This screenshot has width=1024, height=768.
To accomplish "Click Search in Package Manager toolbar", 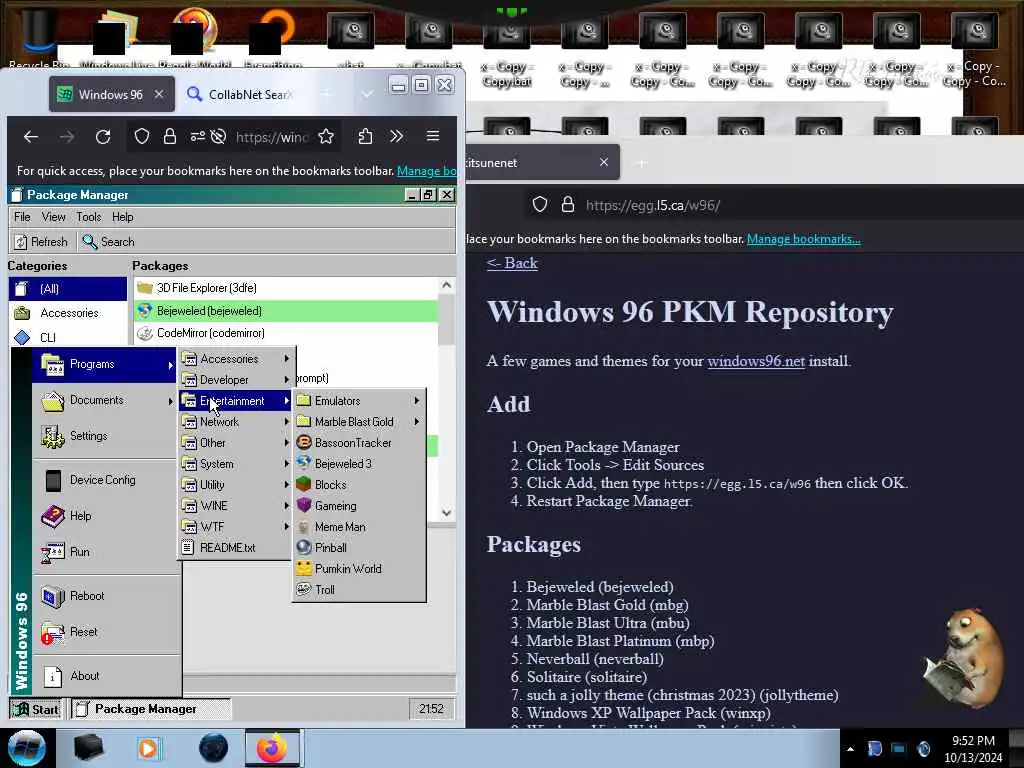I will [x=108, y=242].
